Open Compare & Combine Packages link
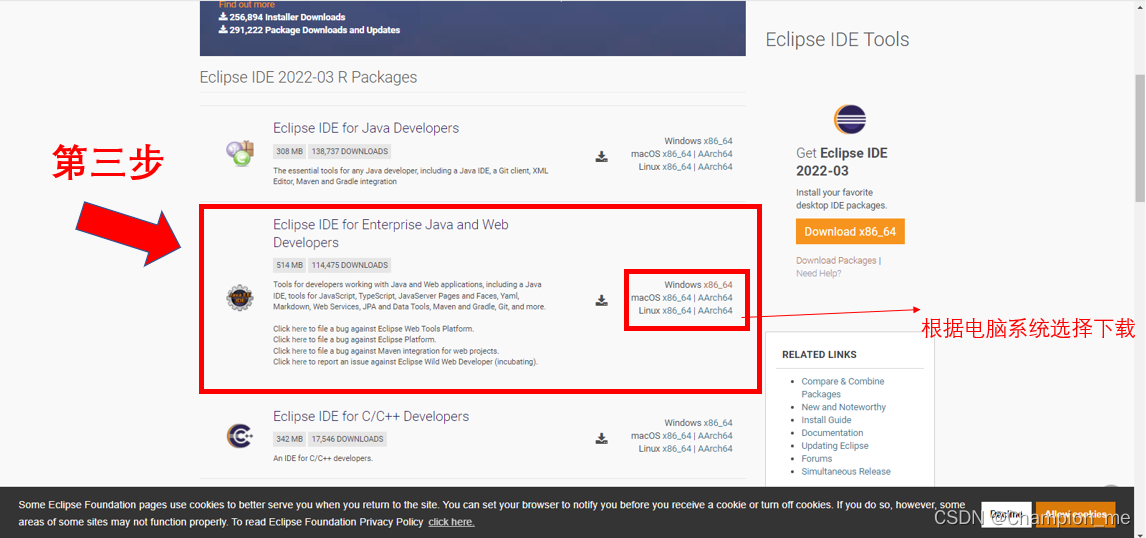1146x538 pixels. (x=843, y=387)
